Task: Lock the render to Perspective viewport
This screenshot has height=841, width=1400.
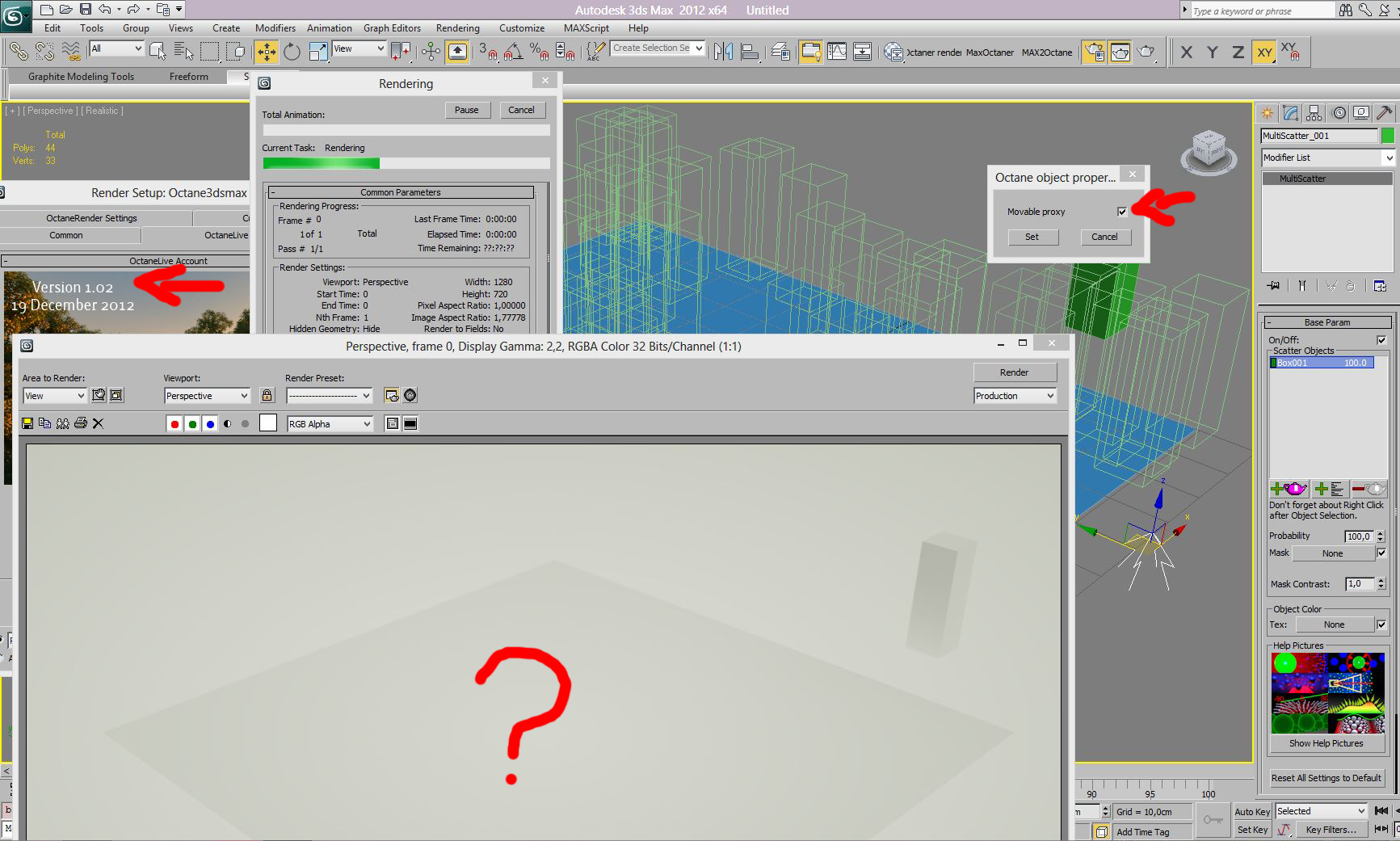Action: click(267, 395)
